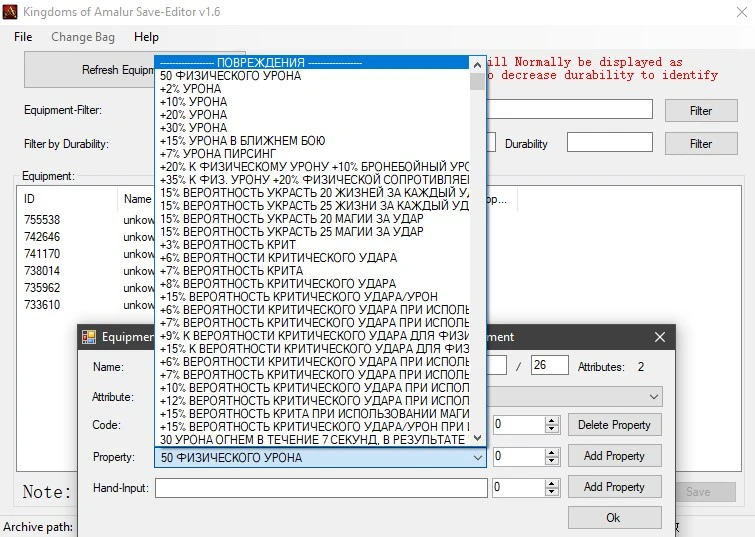Click the Filter button beside Equipment-Filter field

pos(701,111)
